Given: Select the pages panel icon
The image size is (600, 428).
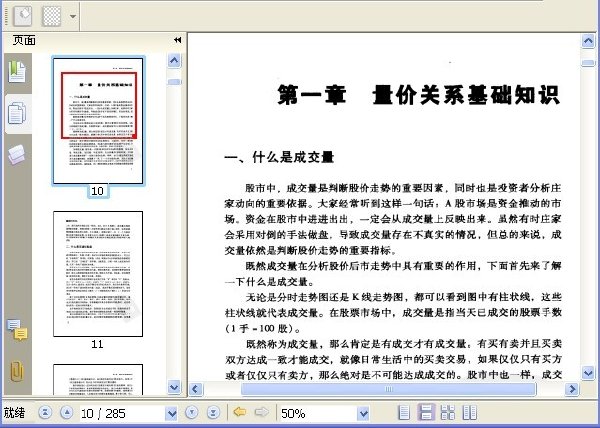Looking at the screenshot, I should 17,114.
